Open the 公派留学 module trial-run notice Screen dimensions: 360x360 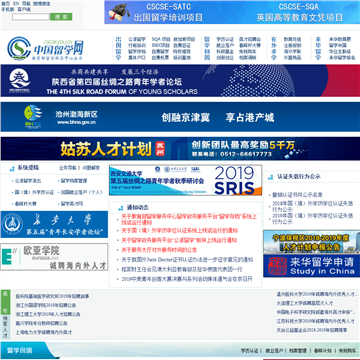[179, 240]
